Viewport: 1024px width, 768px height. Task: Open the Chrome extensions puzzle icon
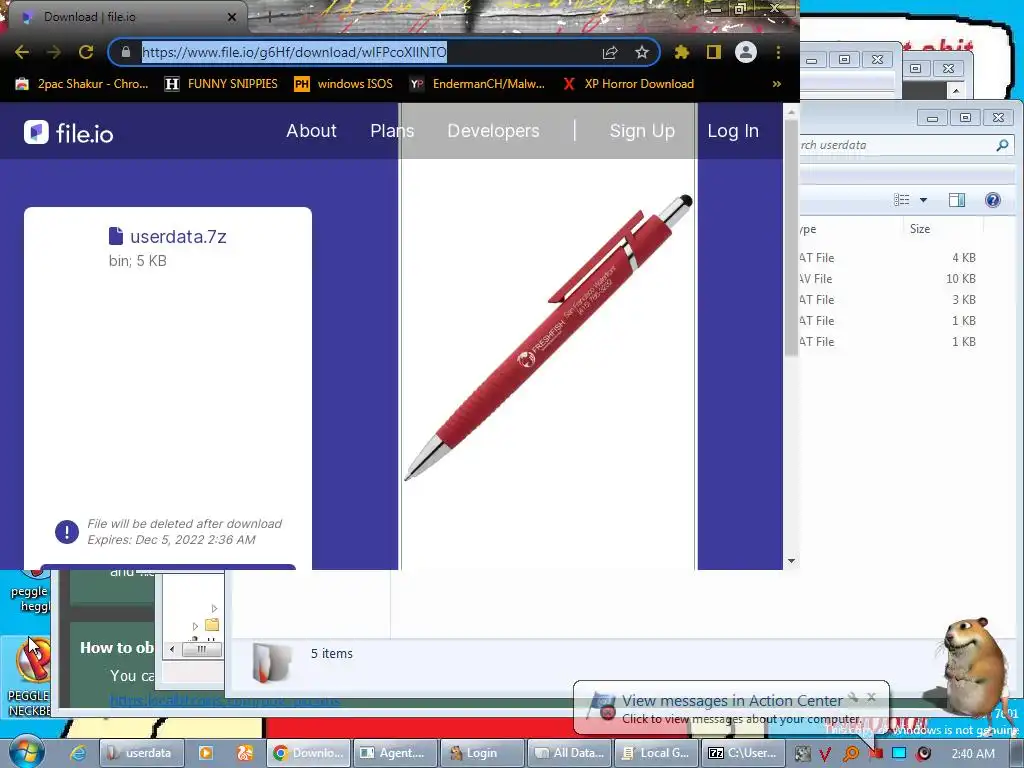click(682, 52)
